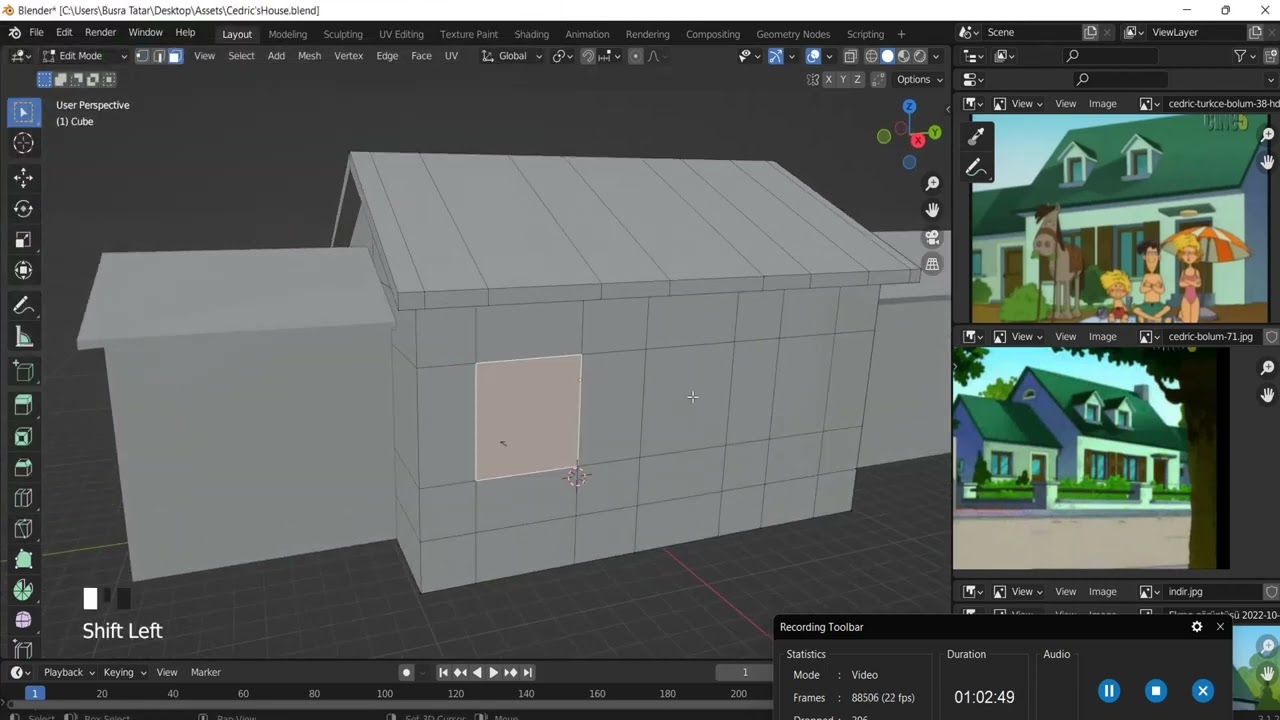Select the Add Cube tool
This screenshot has width=1280, height=720.
[x=24, y=372]
